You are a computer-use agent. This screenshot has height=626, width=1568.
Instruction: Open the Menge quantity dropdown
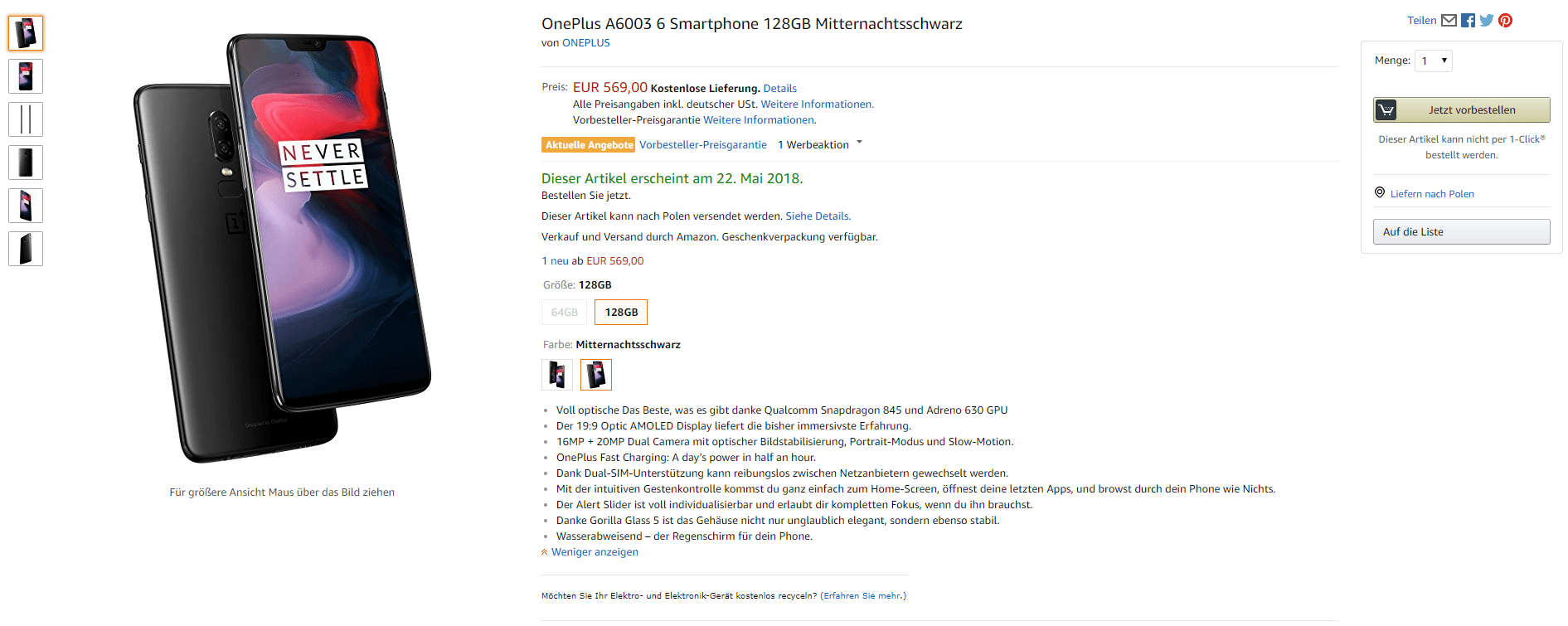click(x=1434, y=61)
